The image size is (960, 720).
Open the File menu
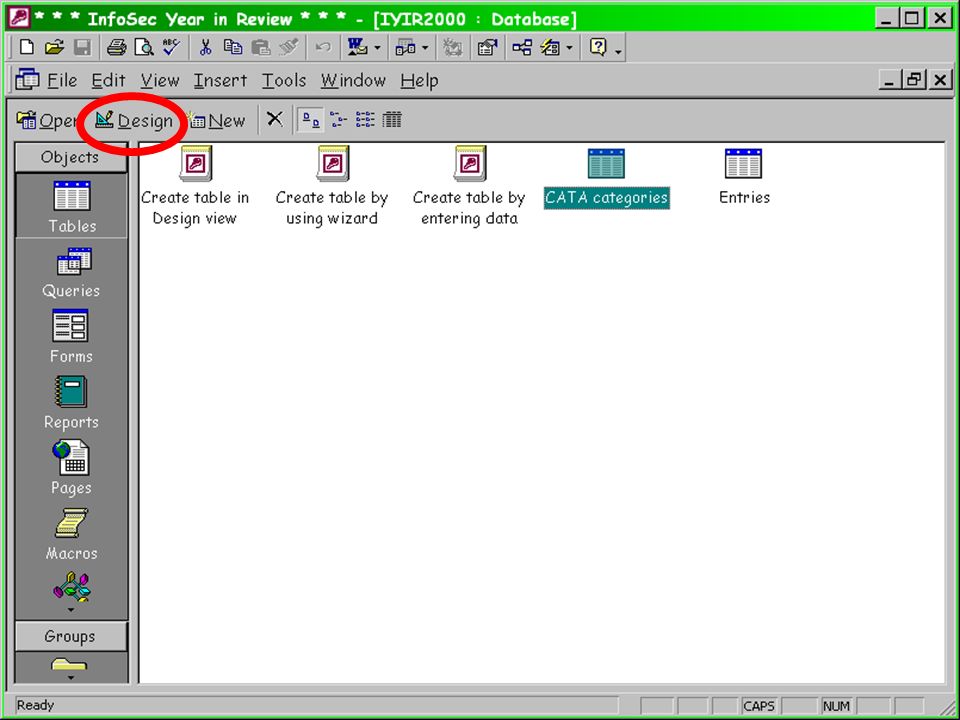(62, 80)
